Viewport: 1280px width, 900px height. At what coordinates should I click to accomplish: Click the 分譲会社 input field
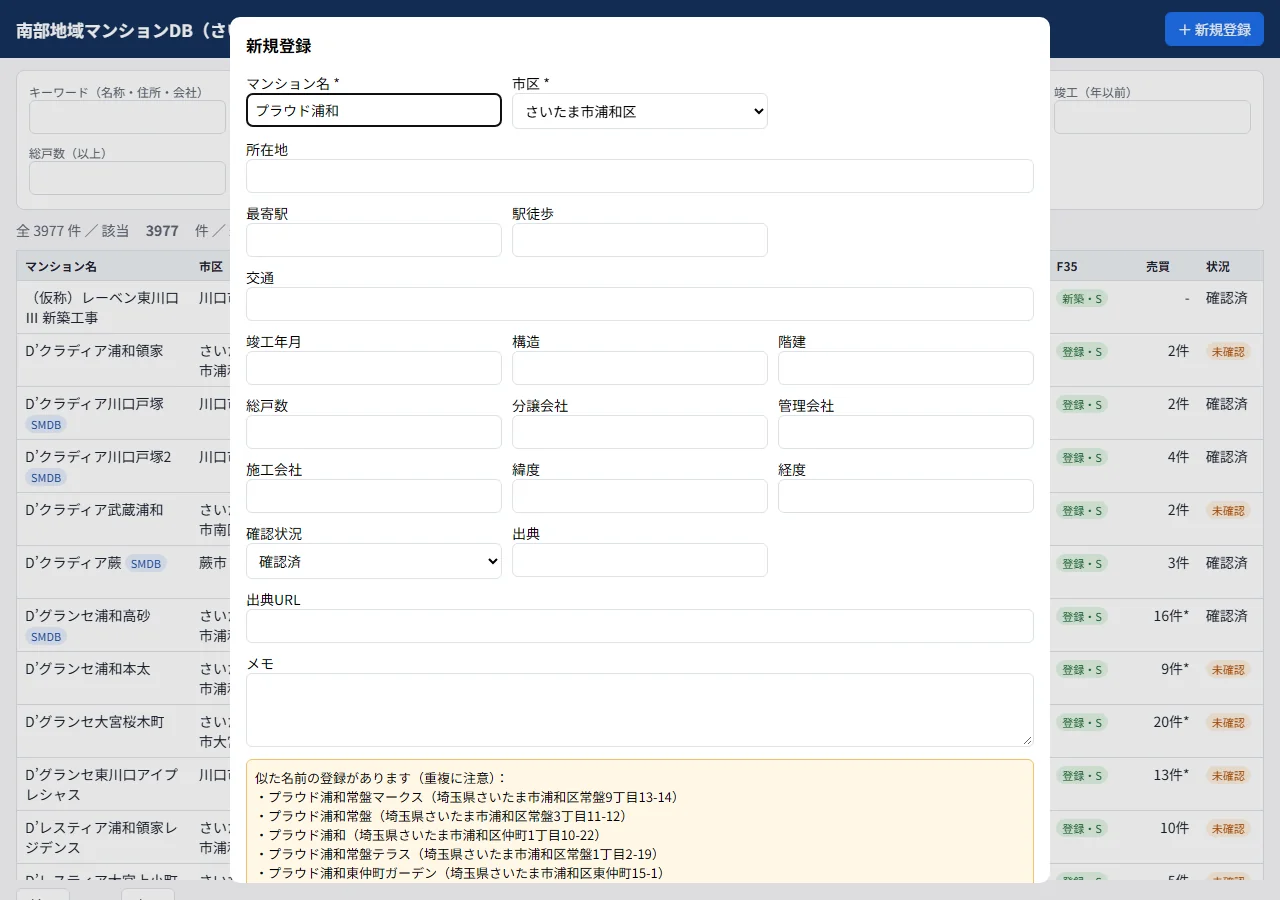coord(640,432)
